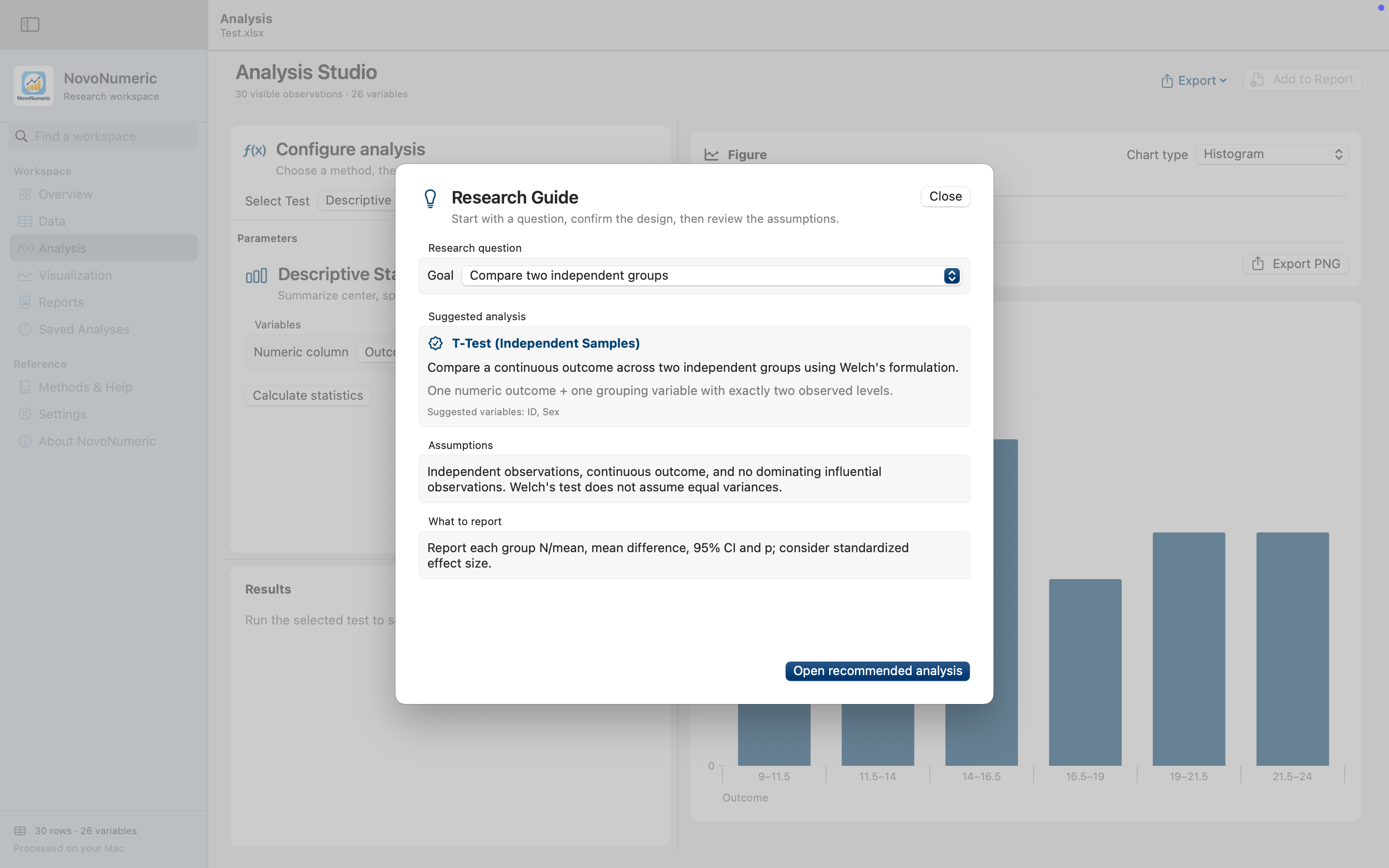Click the Reports document icon

(25, 302)
